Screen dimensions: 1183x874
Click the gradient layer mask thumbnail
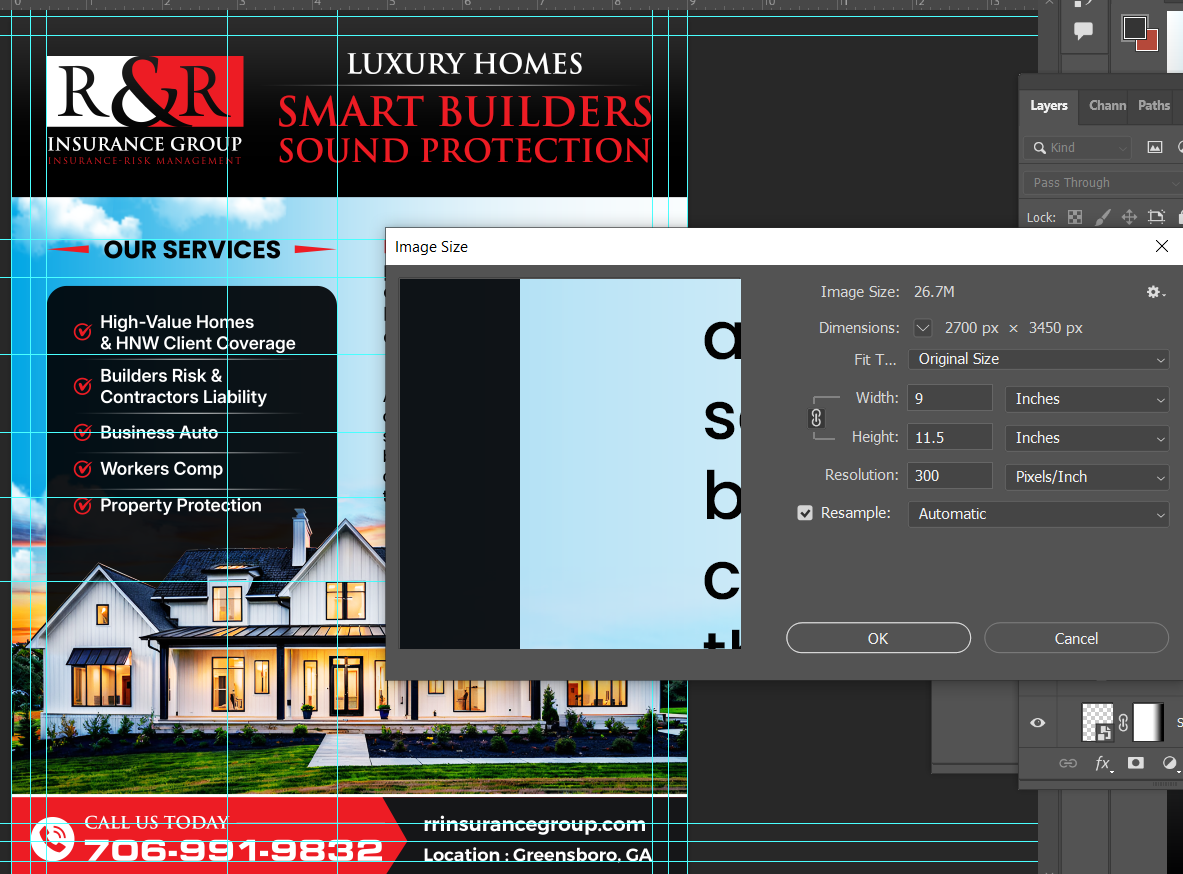pyautogui.click(x=1148, y=723)
